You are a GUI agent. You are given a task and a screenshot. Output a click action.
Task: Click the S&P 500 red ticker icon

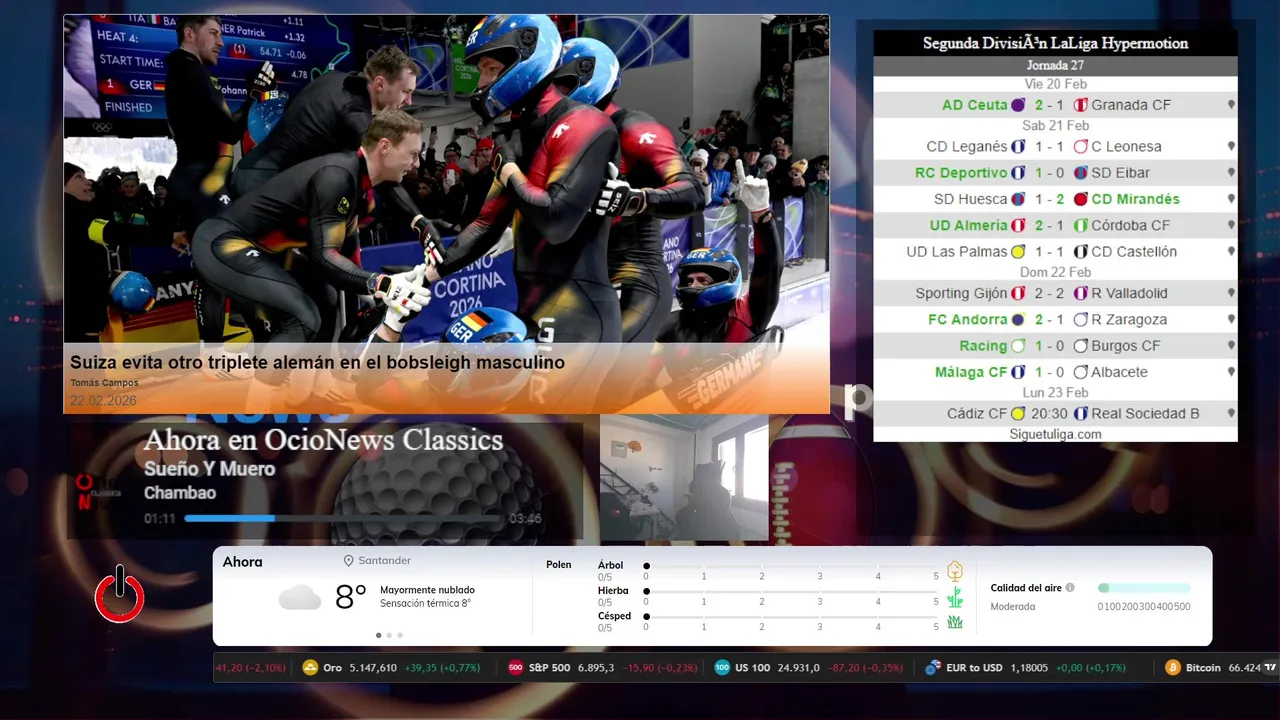(516, 668)
